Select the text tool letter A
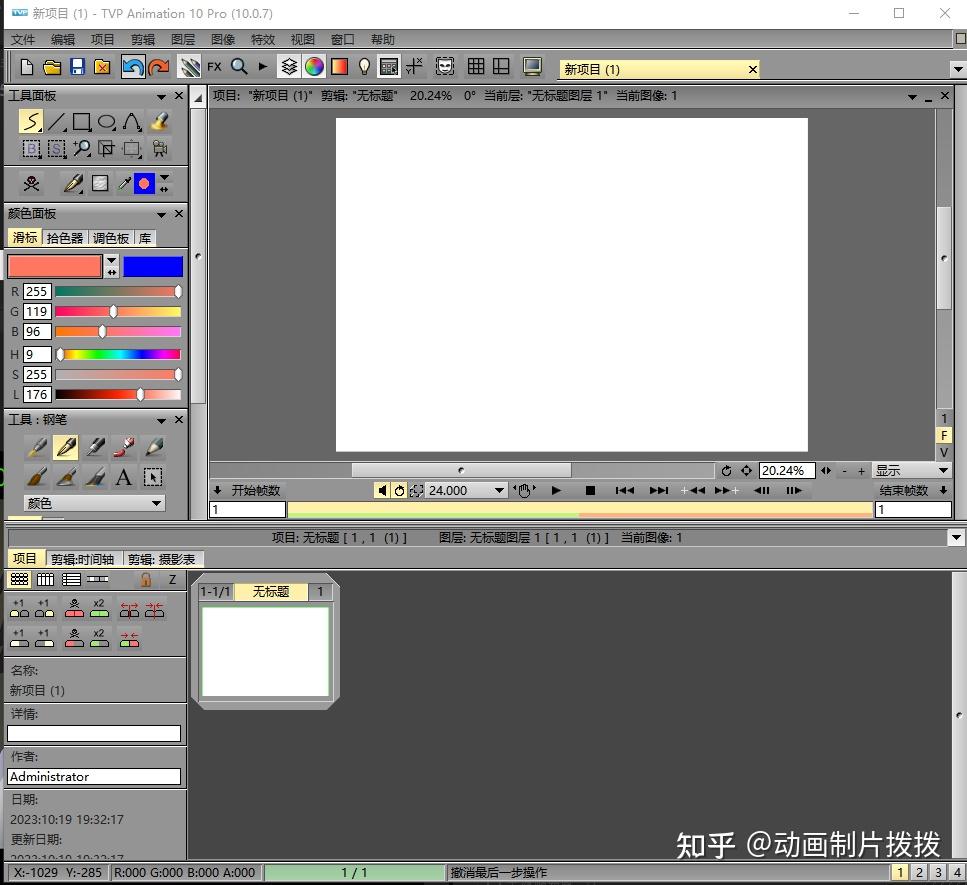 point(124,477)
